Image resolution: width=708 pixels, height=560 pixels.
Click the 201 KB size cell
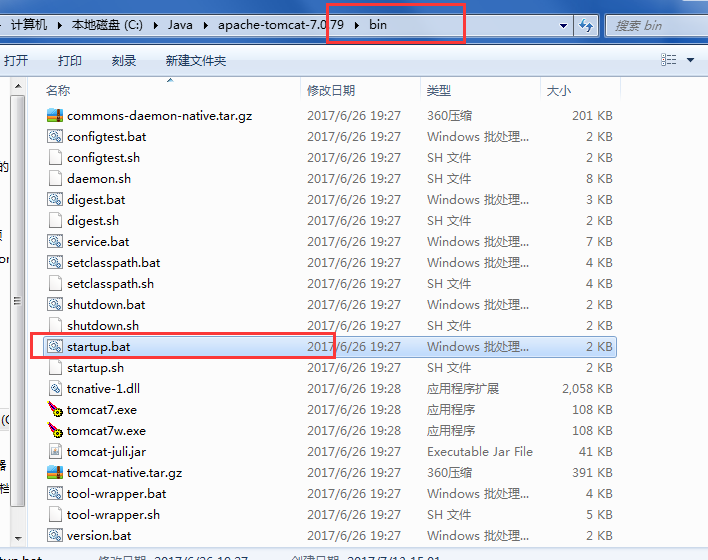coord(592,116)
